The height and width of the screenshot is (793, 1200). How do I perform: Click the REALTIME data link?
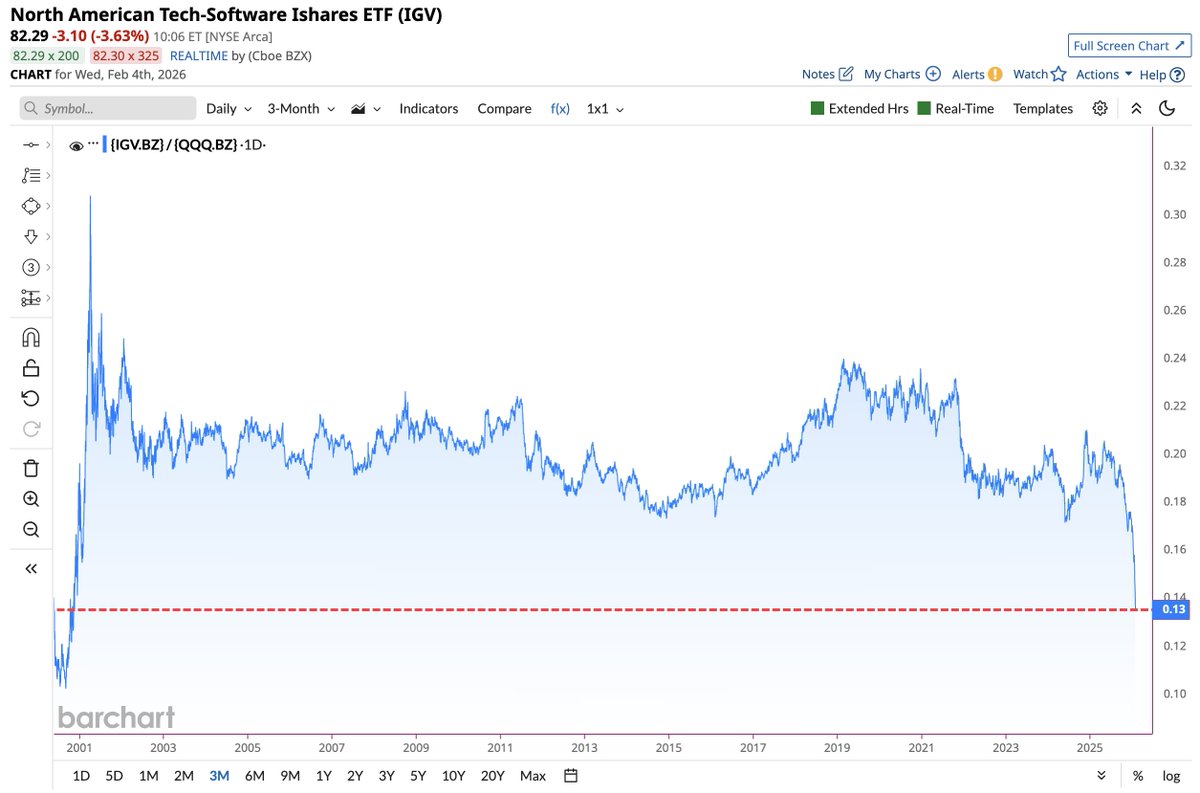(x=199, y=56)
